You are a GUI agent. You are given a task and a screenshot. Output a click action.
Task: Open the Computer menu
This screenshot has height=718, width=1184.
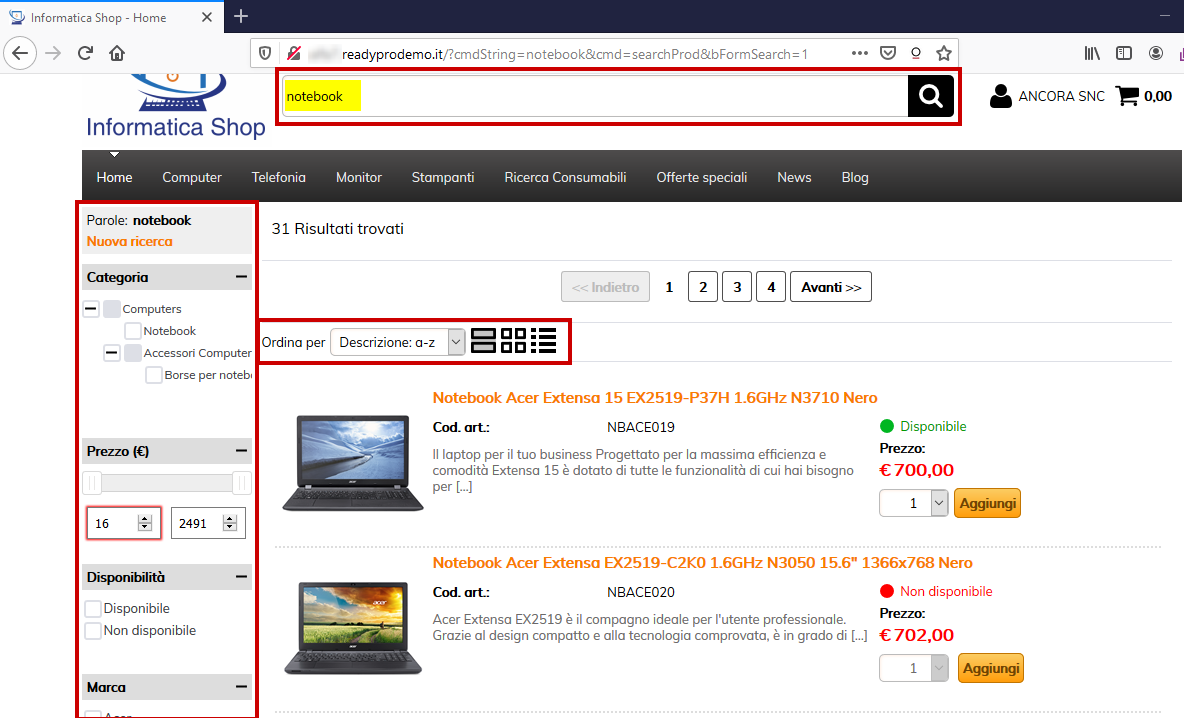192,177
